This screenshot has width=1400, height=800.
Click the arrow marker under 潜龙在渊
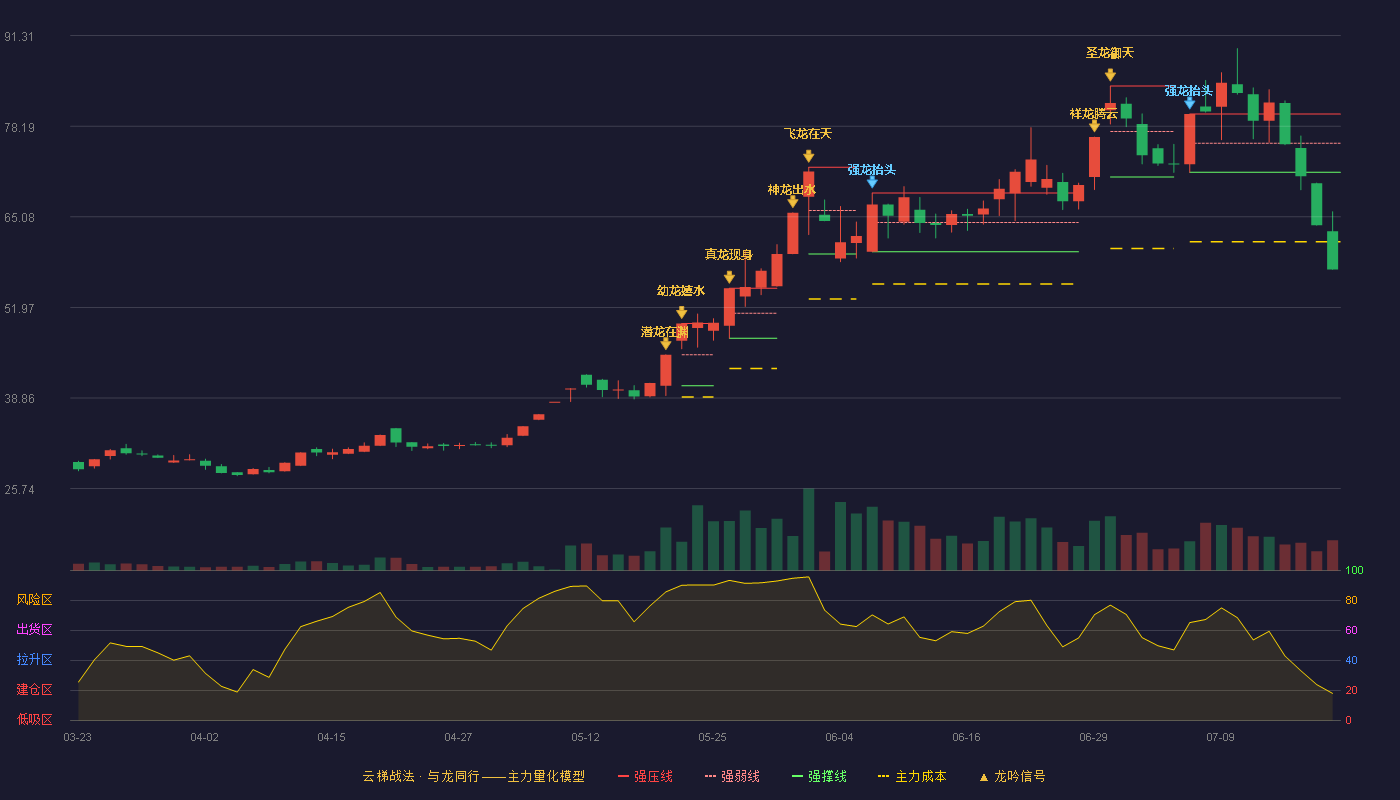point(666,344)
